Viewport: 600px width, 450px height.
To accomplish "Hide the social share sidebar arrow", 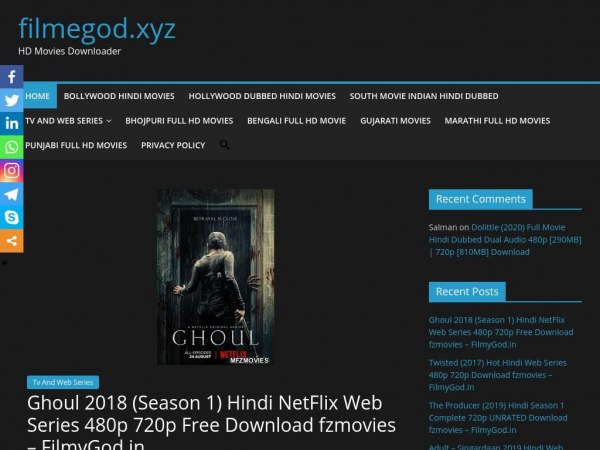I will click(x=4, y=263).
